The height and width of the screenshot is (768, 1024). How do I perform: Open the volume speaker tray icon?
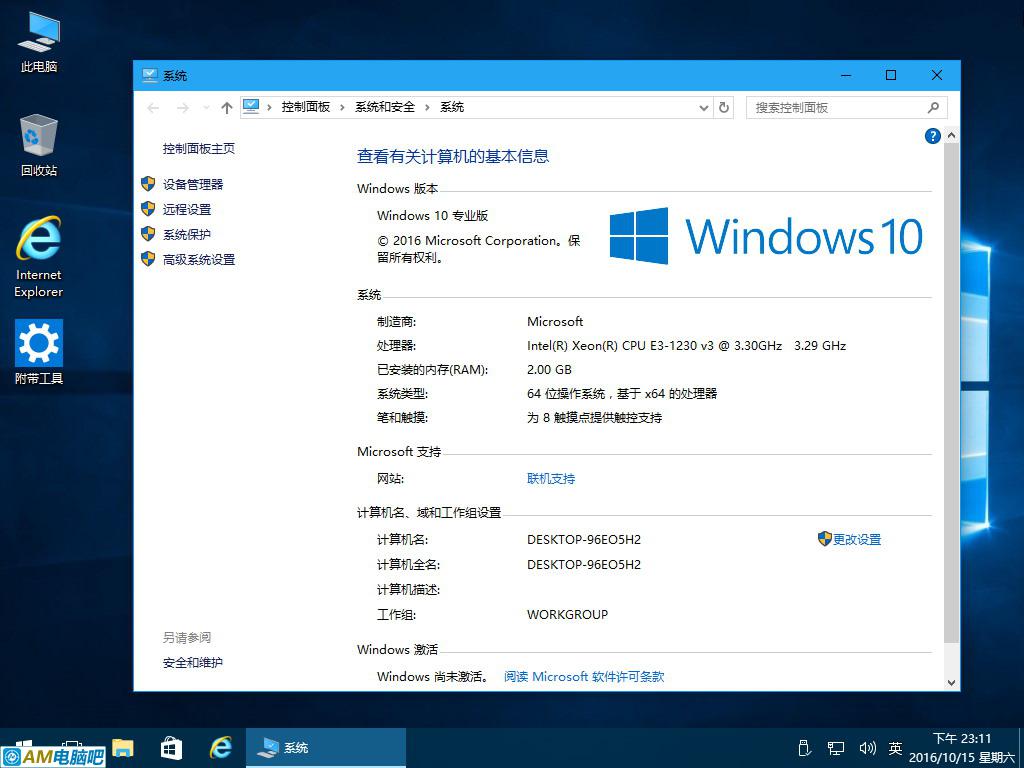(867, 748)
